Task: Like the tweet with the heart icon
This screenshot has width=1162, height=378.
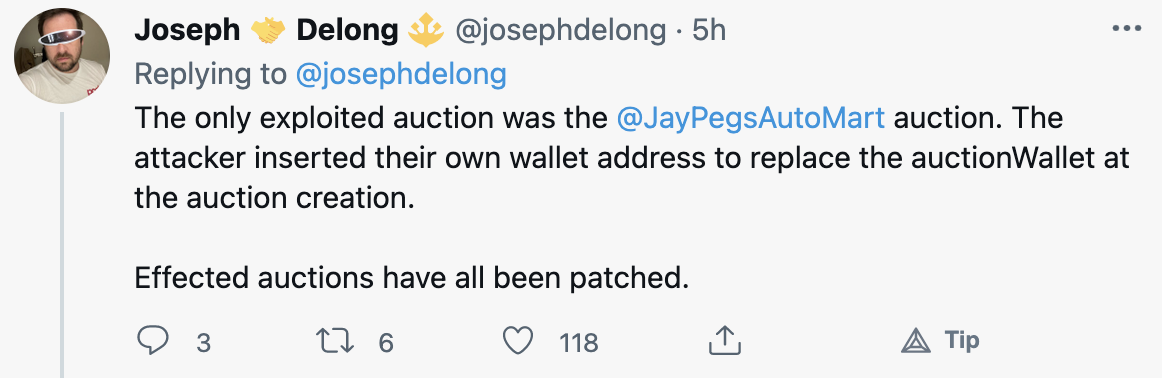Action: (518, 341)
